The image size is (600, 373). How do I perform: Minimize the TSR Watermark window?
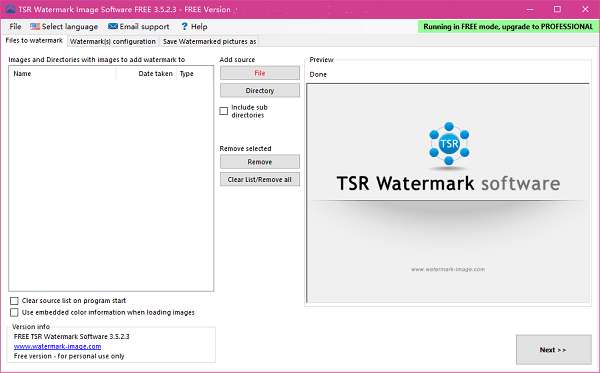coord(530,10)
